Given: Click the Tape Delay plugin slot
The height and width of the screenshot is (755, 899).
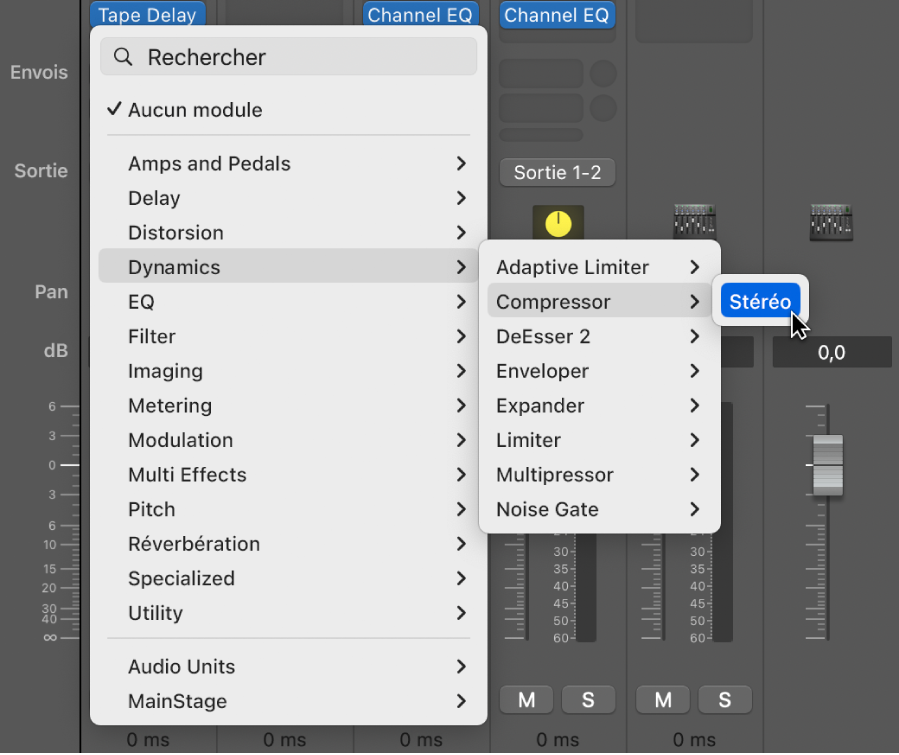Looking at the screenshot, I should pos(148,15).
